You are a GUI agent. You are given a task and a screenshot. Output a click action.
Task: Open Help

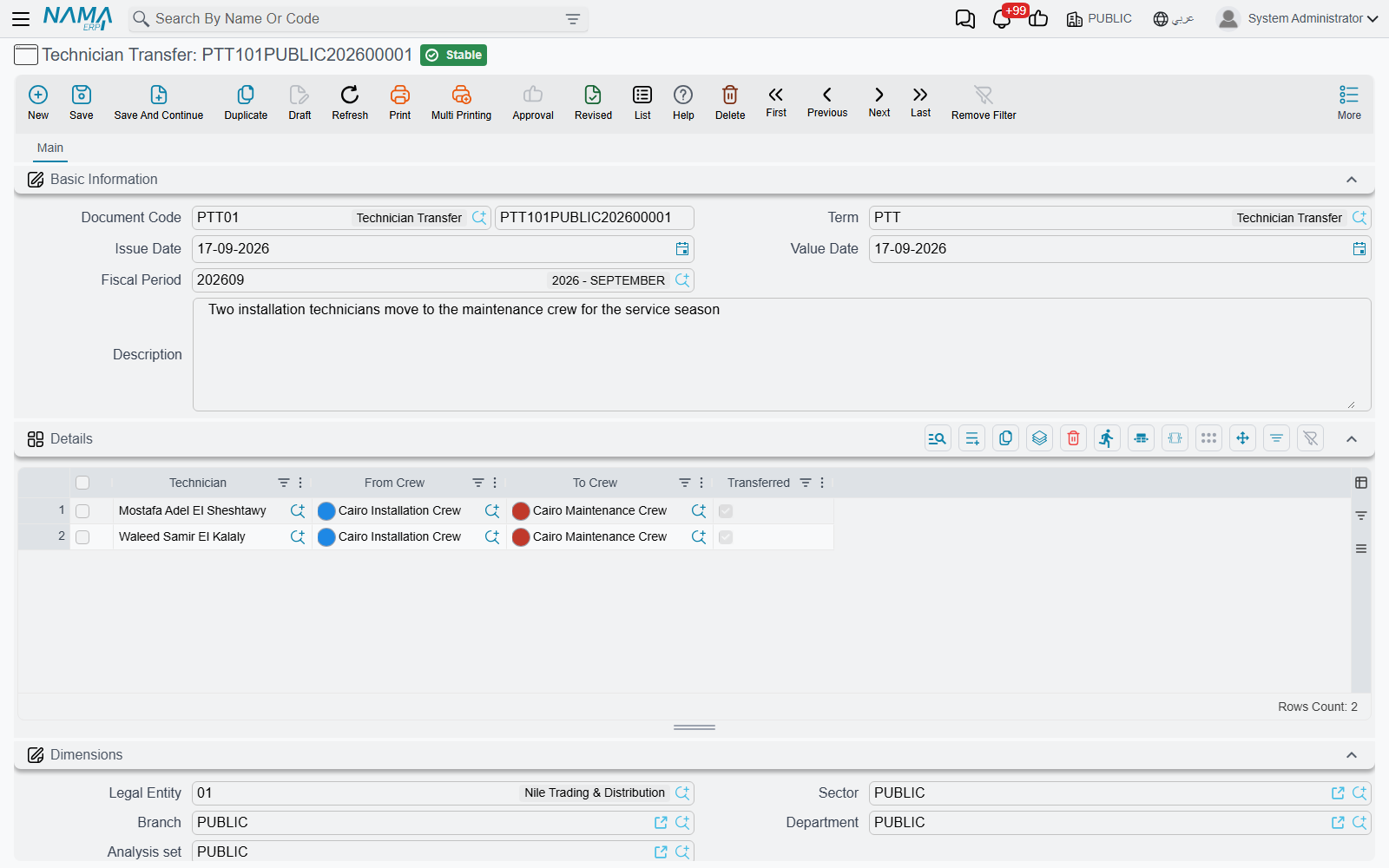[683, 102]
